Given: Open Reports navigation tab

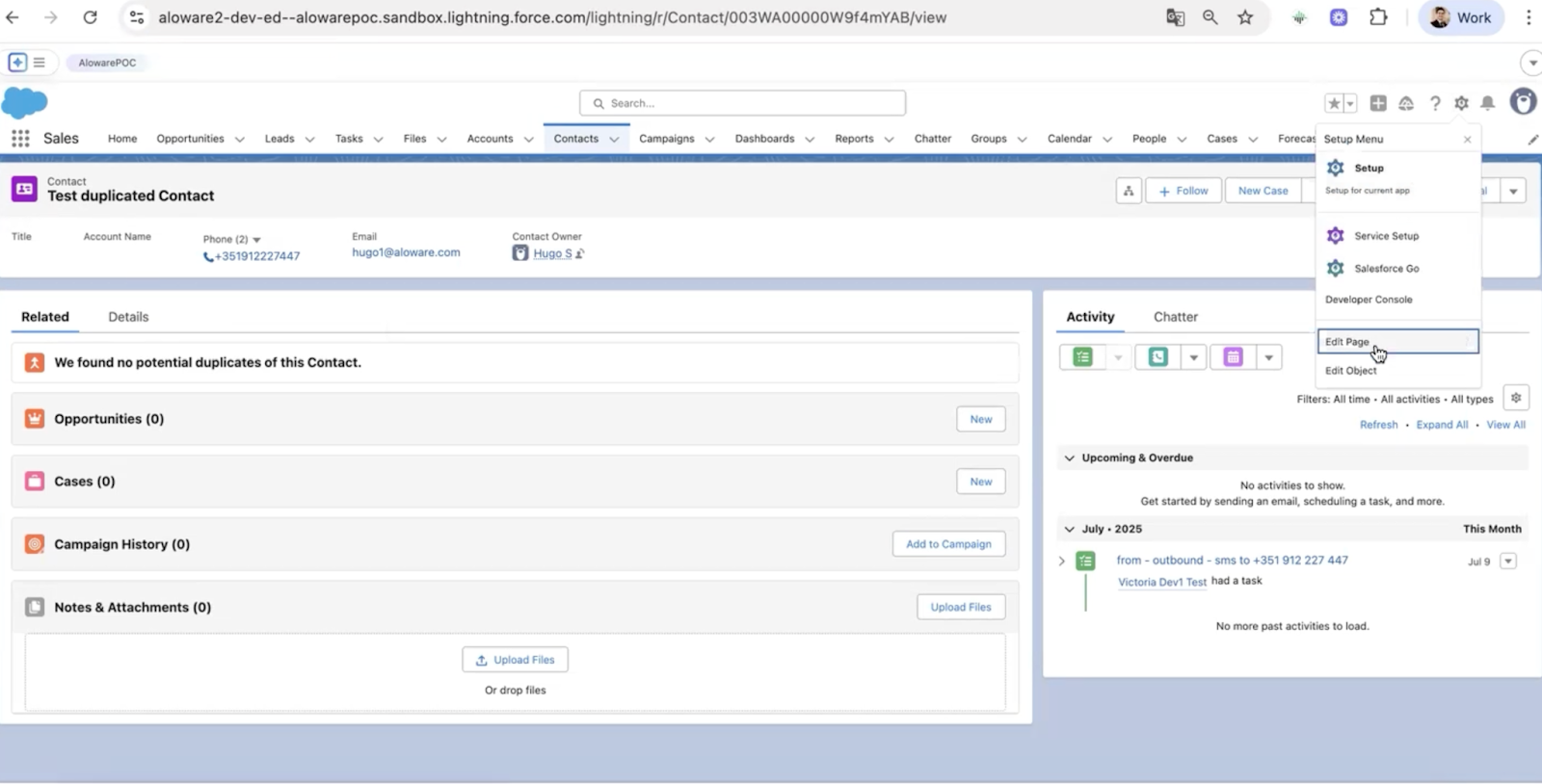Looking at the screenshot, I should (854, 139).
